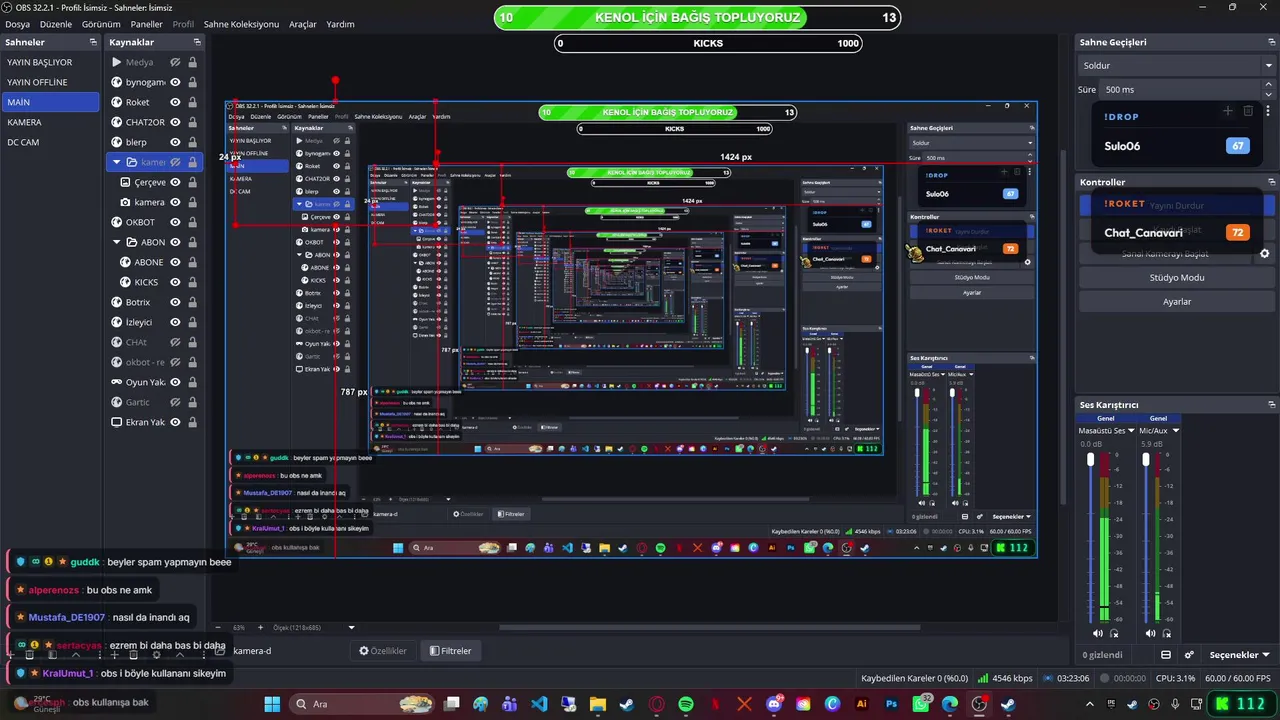Lock the Roket source
Viewport: 1280px width, 720px height.
192,102
